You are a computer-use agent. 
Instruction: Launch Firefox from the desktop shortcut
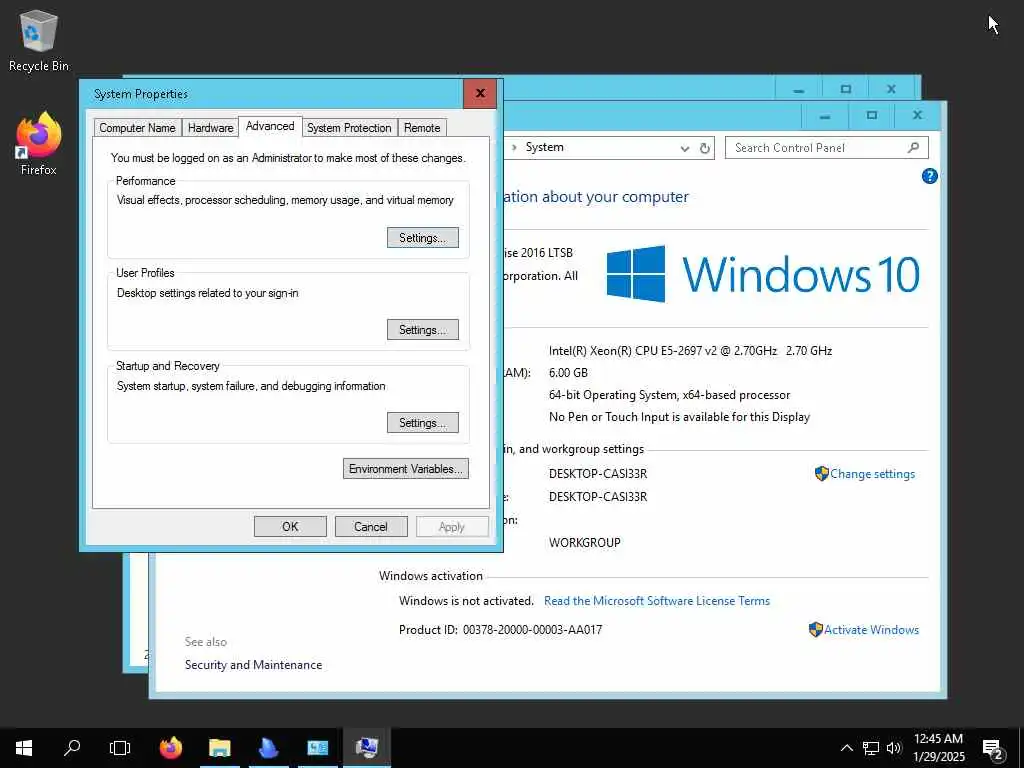tap(39, 144)
